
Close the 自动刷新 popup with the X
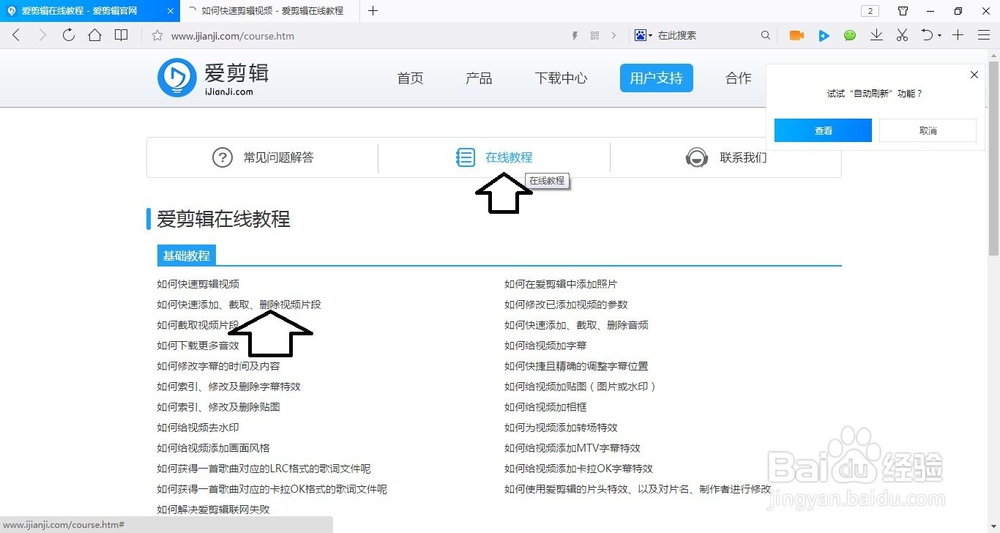(x=974, y=75)
